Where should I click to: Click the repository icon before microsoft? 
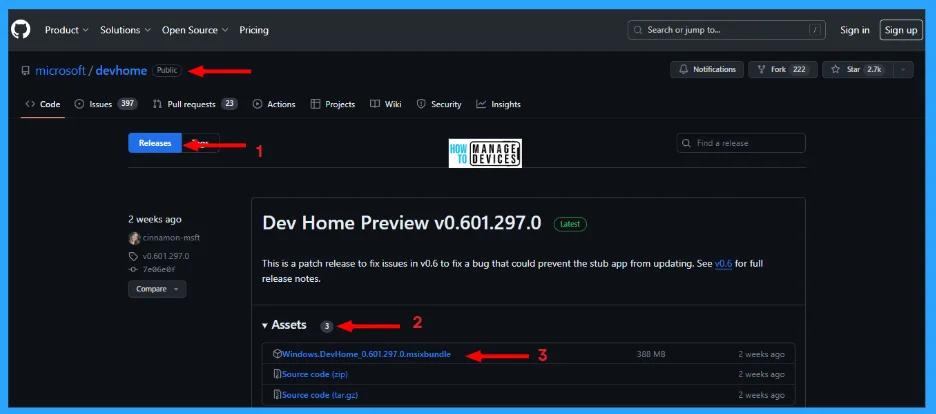click(25, 70)
